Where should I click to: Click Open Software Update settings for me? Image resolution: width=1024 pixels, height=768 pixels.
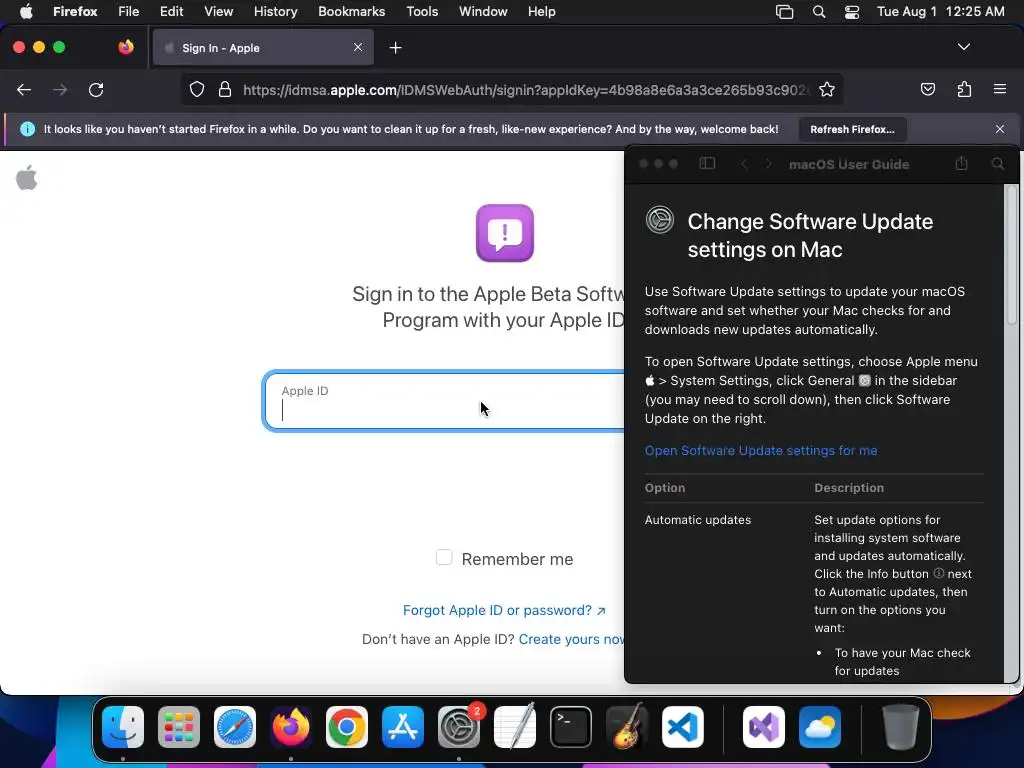(x=761, y=451)
